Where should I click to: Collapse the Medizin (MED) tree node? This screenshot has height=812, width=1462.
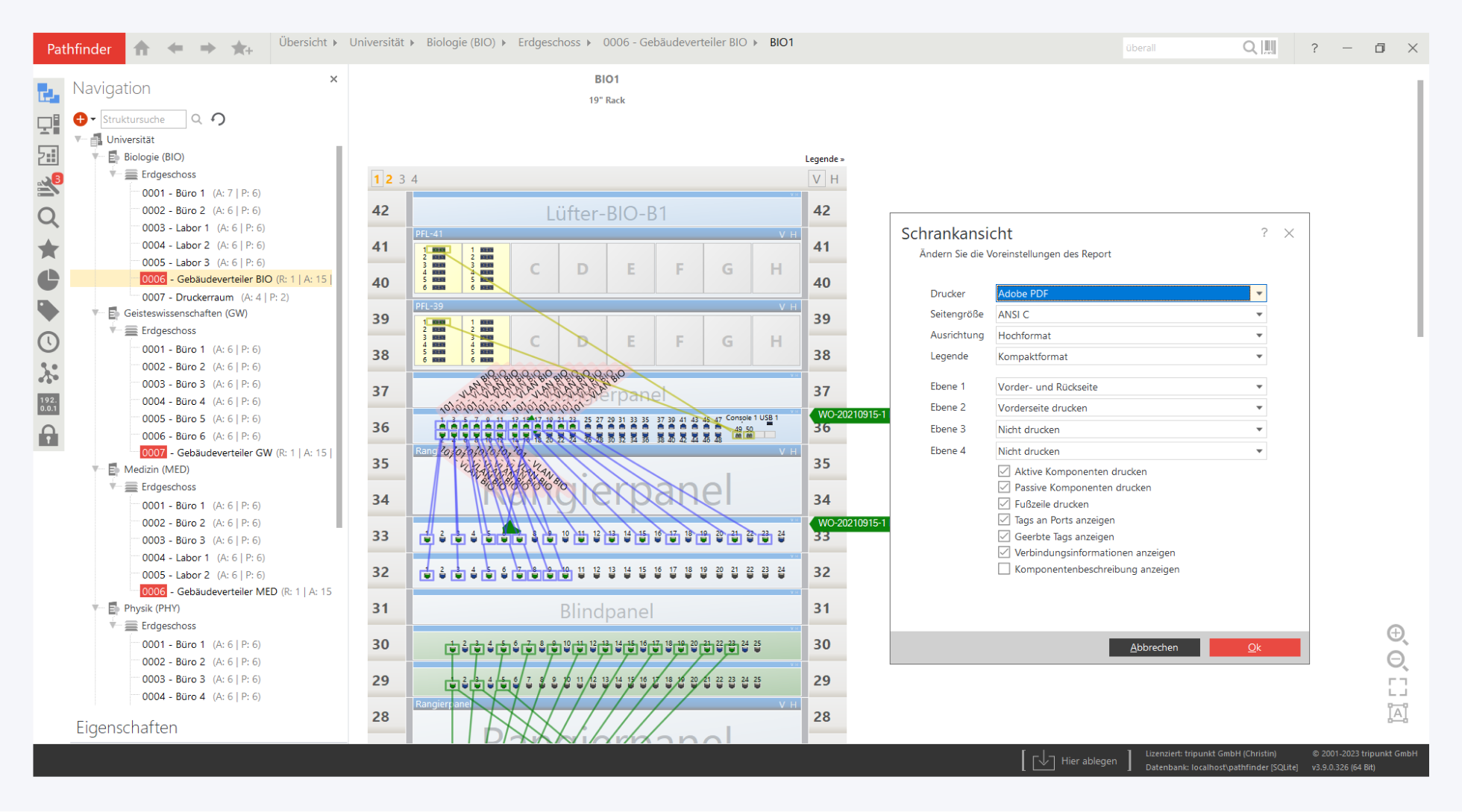point(95,469)
